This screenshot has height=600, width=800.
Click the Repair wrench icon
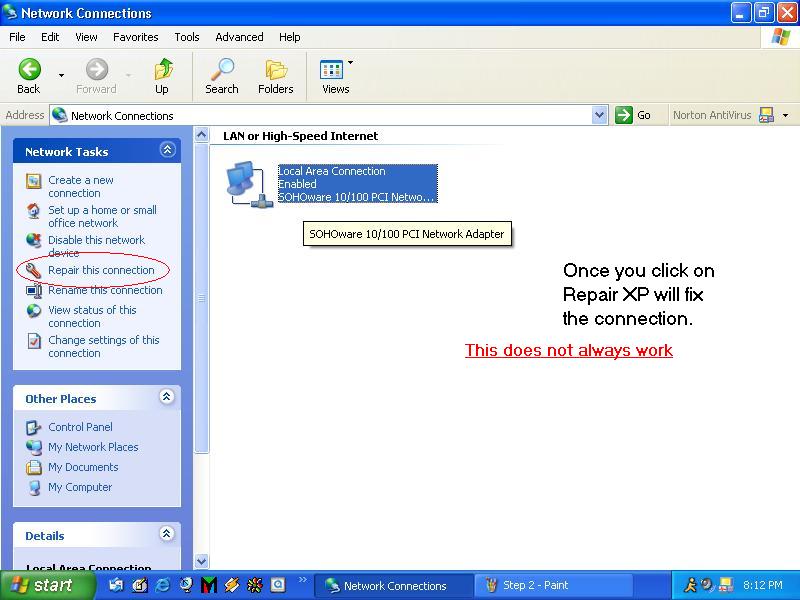coord(34,270)
